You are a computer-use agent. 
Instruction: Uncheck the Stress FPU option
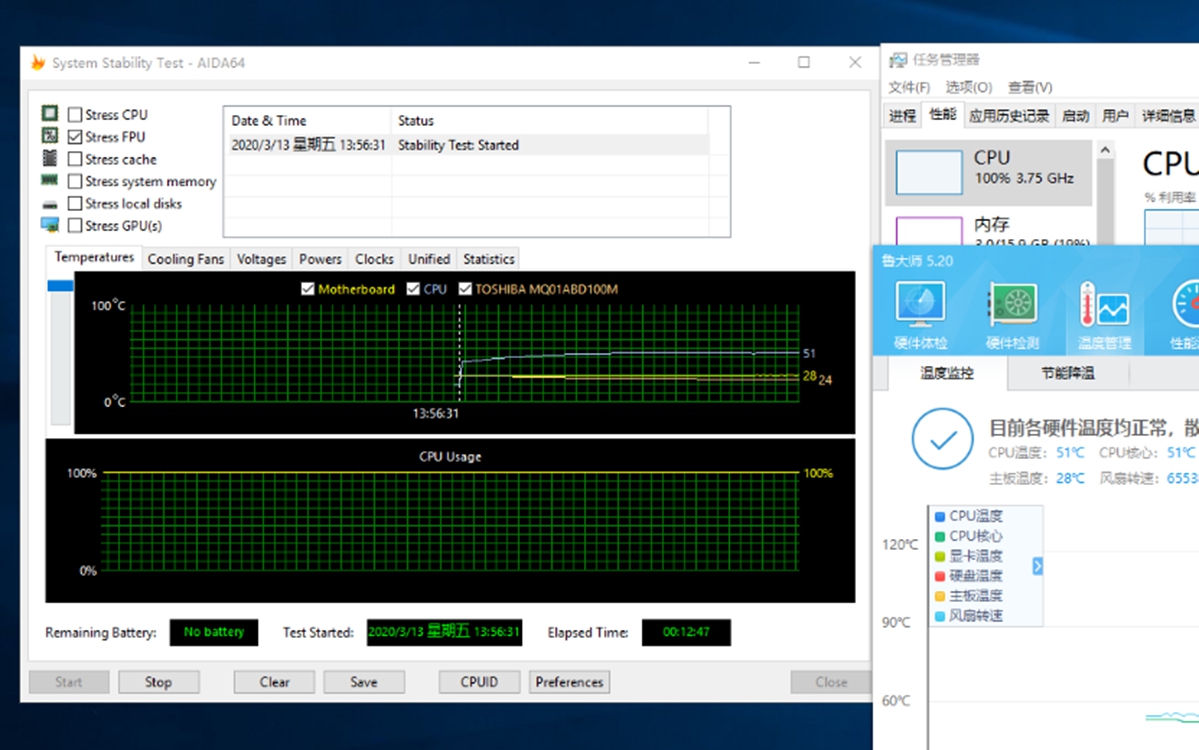pyautogui.click(x=75, y=137)
